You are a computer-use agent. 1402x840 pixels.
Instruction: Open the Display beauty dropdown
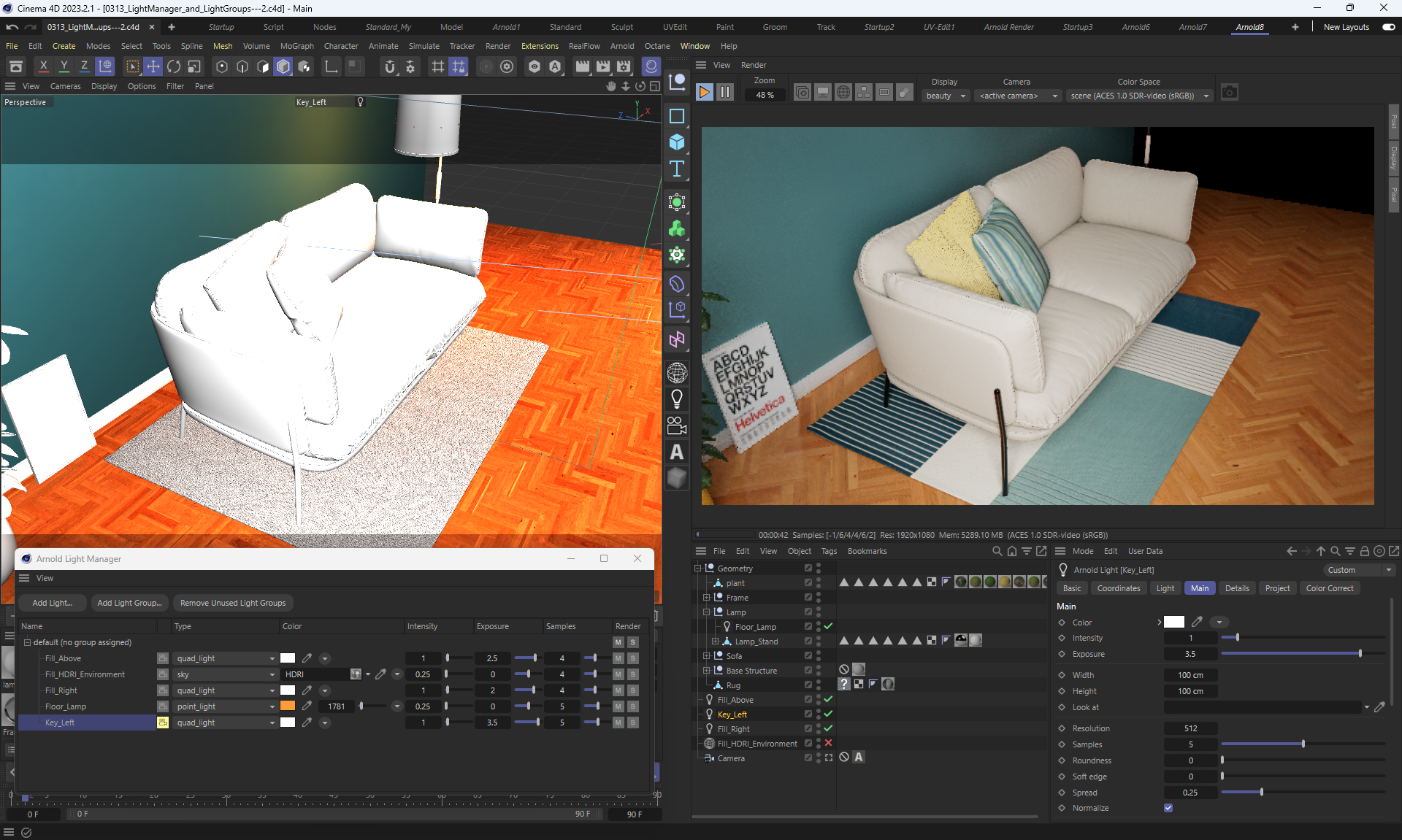pyautogui.click(x=946, y=96)
